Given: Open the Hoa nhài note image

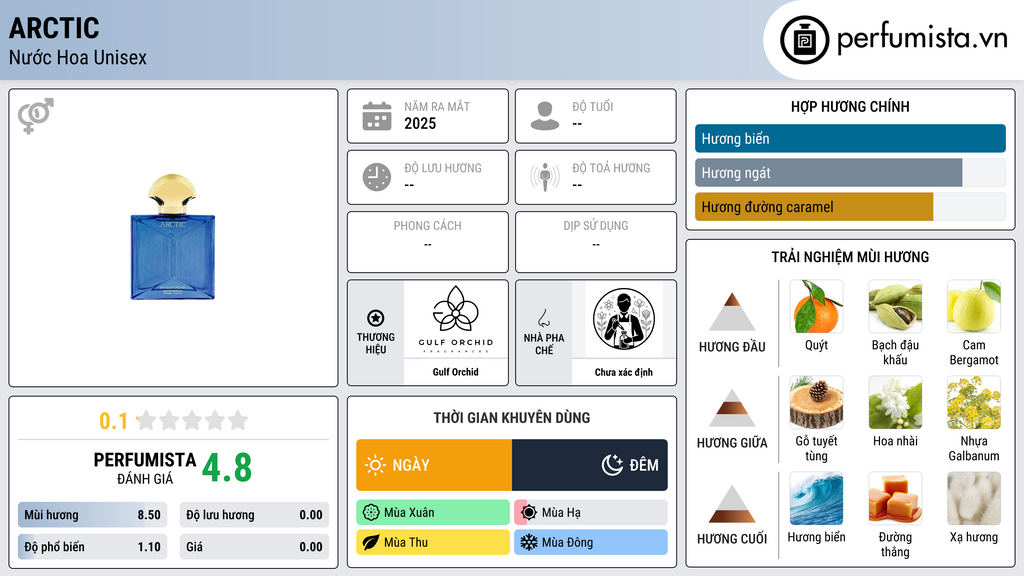Looking at the screenshot, I should (895, 403).
